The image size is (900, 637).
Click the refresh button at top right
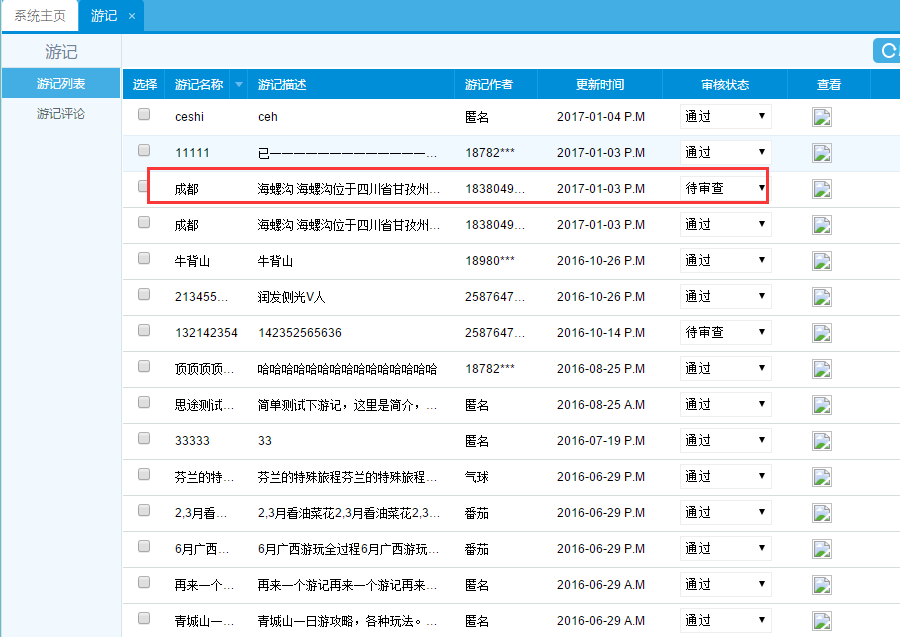(x=887, y=50)
